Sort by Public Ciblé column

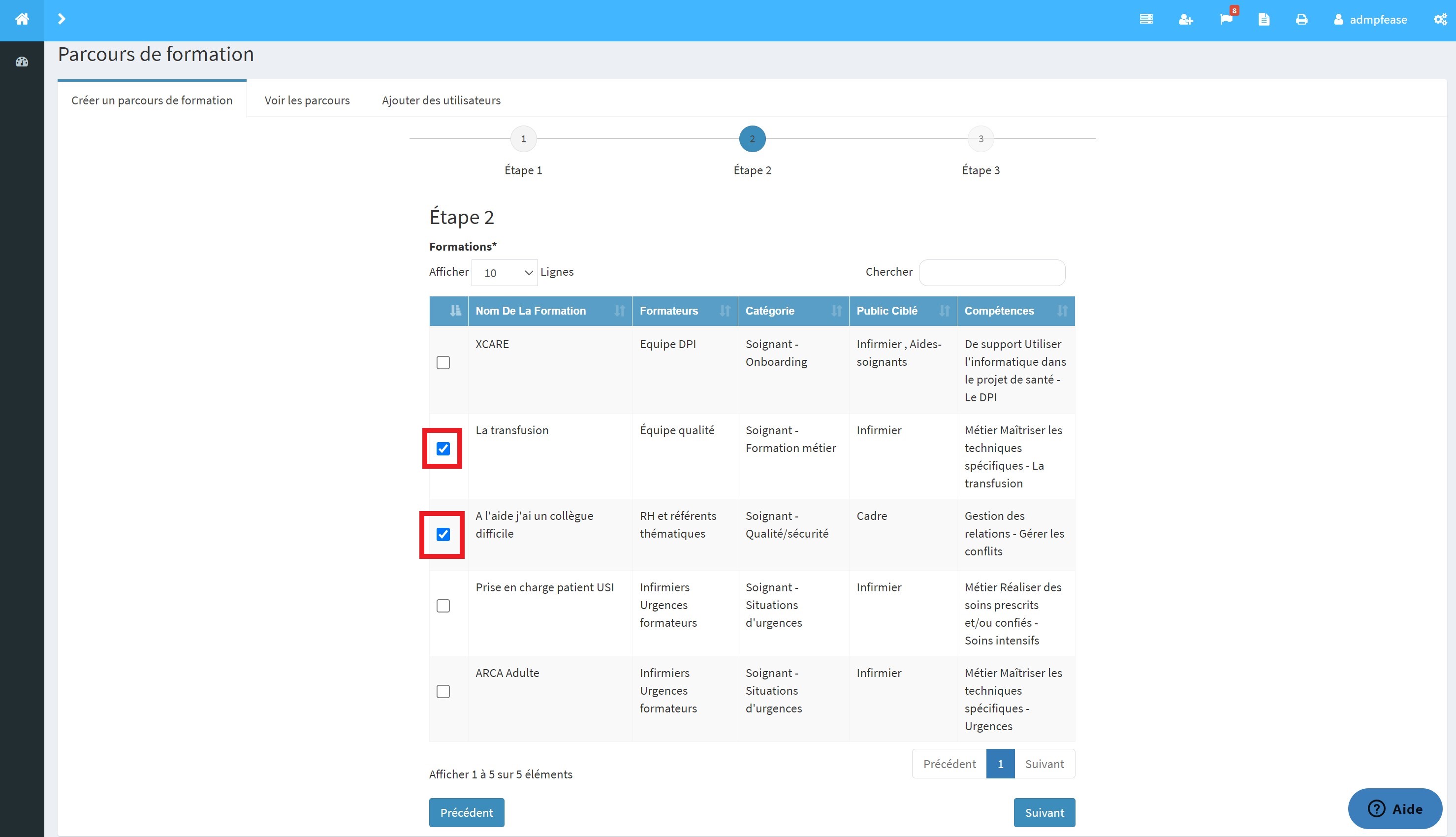click(x=903, y=311)
